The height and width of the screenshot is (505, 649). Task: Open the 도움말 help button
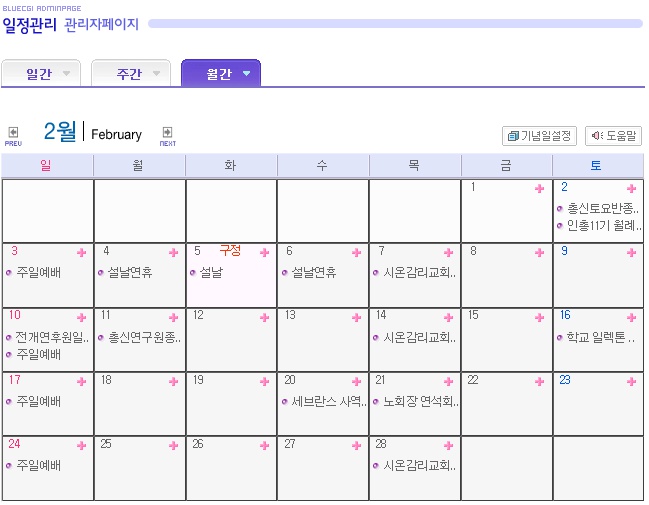(613, 136)
